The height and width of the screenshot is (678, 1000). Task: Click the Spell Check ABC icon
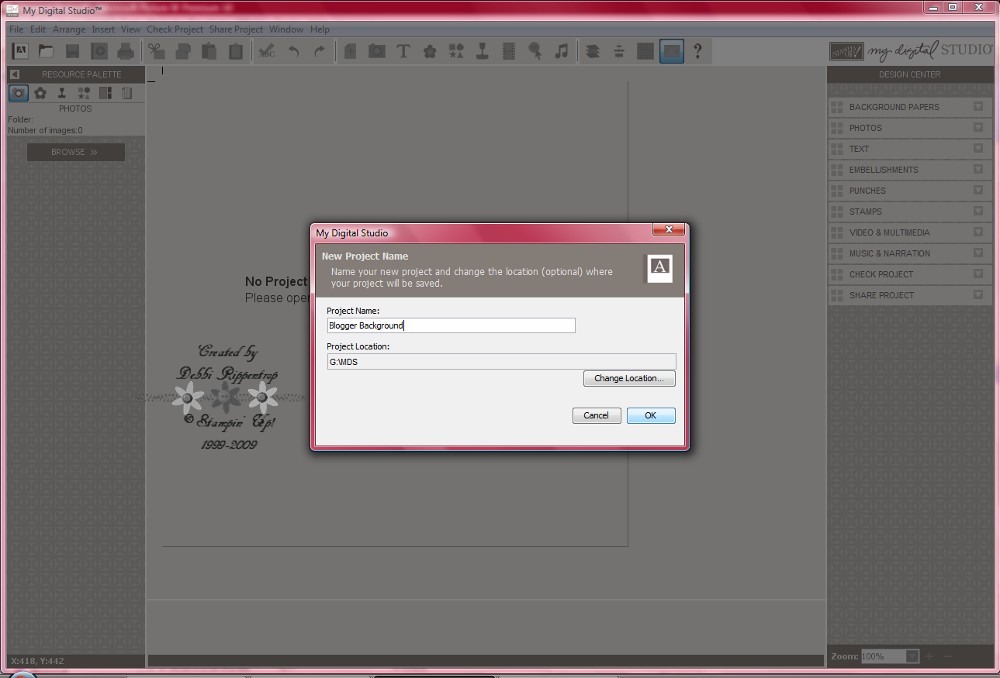(267, 51)
